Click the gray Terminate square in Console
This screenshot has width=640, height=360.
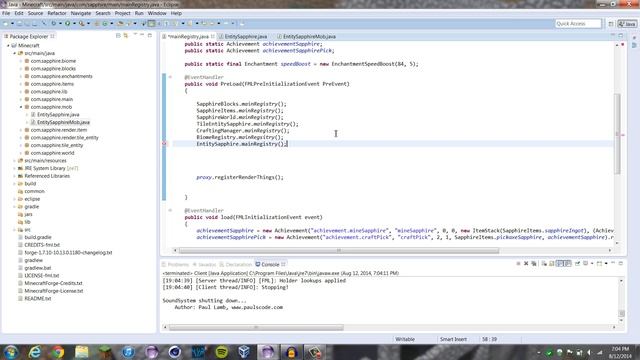pos(518,264)
